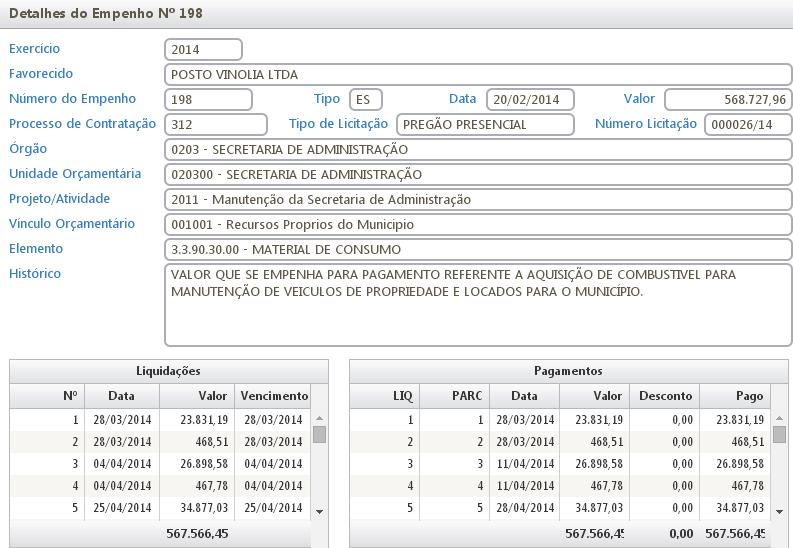
Task: Click the Tipo de Licitação field PREGÃO PRESENCIAL
Action: pyautogui.click(x=485, y=124)
